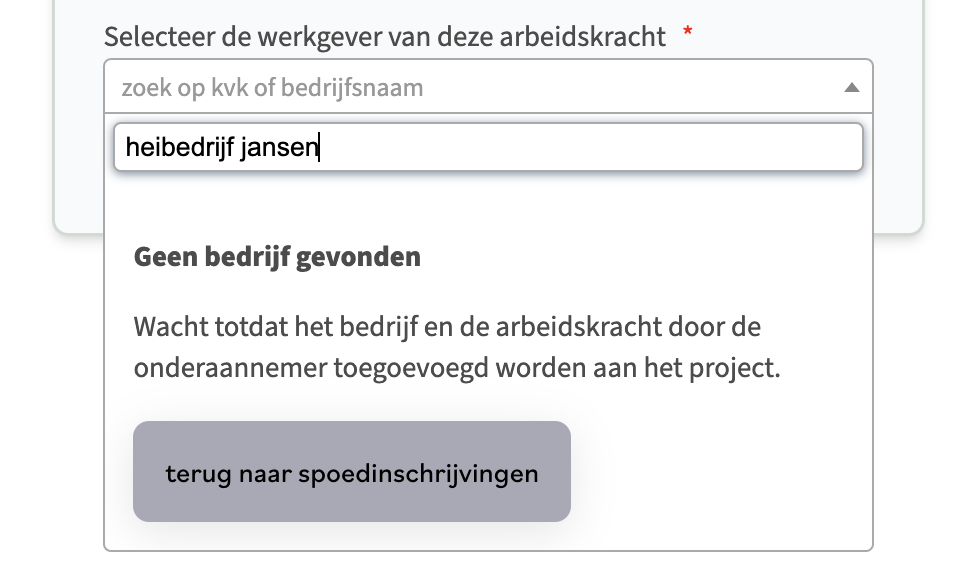Image resolution: width=968 pixels, height=578 pixels.
Task: Click the 'Geen bedrijf gevonden' heading
Action: tap(277, 257)
